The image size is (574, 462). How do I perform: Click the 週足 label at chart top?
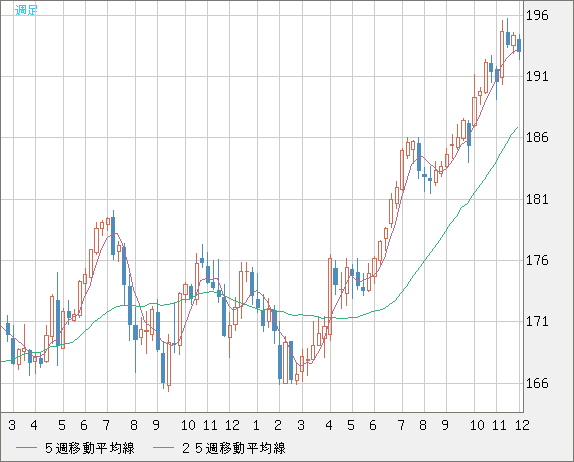coord(26,10)
